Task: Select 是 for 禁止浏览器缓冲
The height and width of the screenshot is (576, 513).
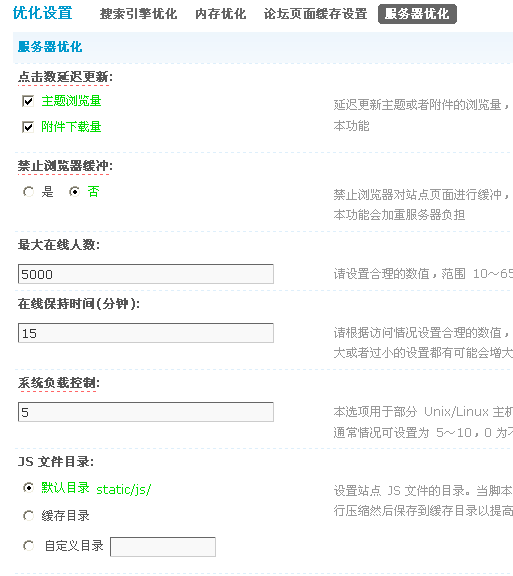Action: click(28, 192)
